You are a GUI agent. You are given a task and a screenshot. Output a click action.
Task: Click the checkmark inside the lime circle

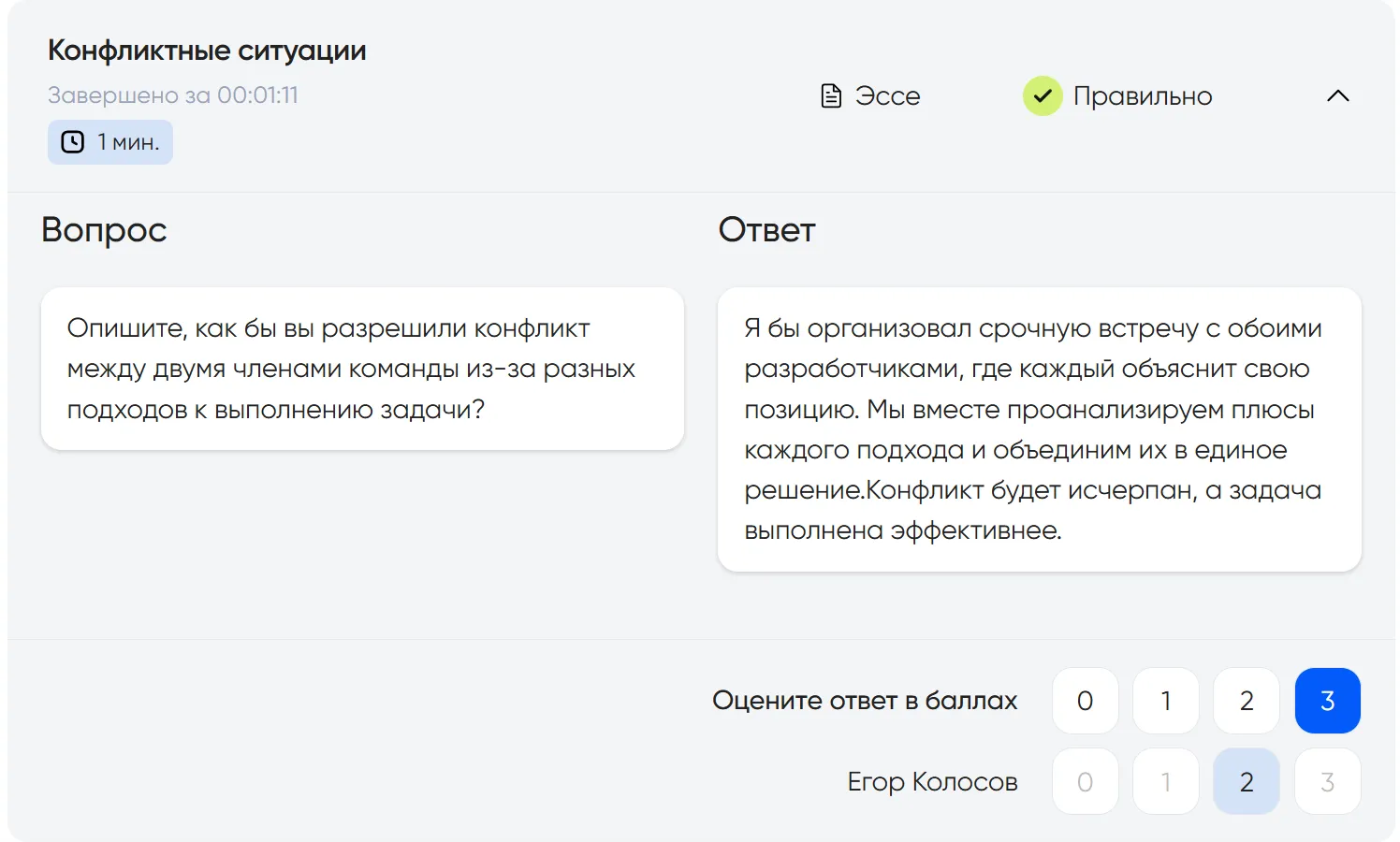[x=1043, y=95]
